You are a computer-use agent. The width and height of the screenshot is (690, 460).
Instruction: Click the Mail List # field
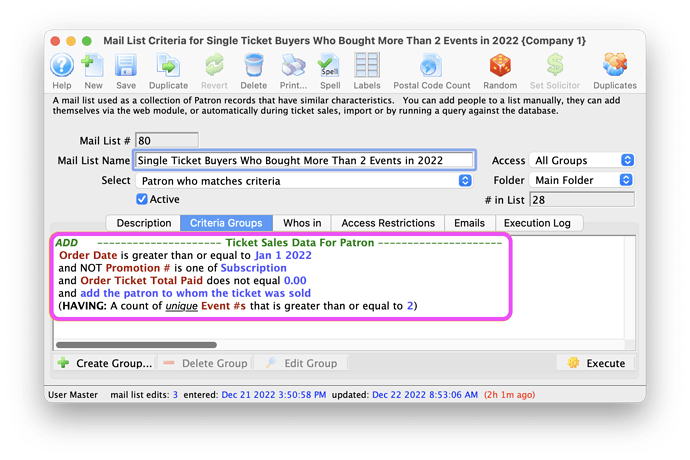167,140
